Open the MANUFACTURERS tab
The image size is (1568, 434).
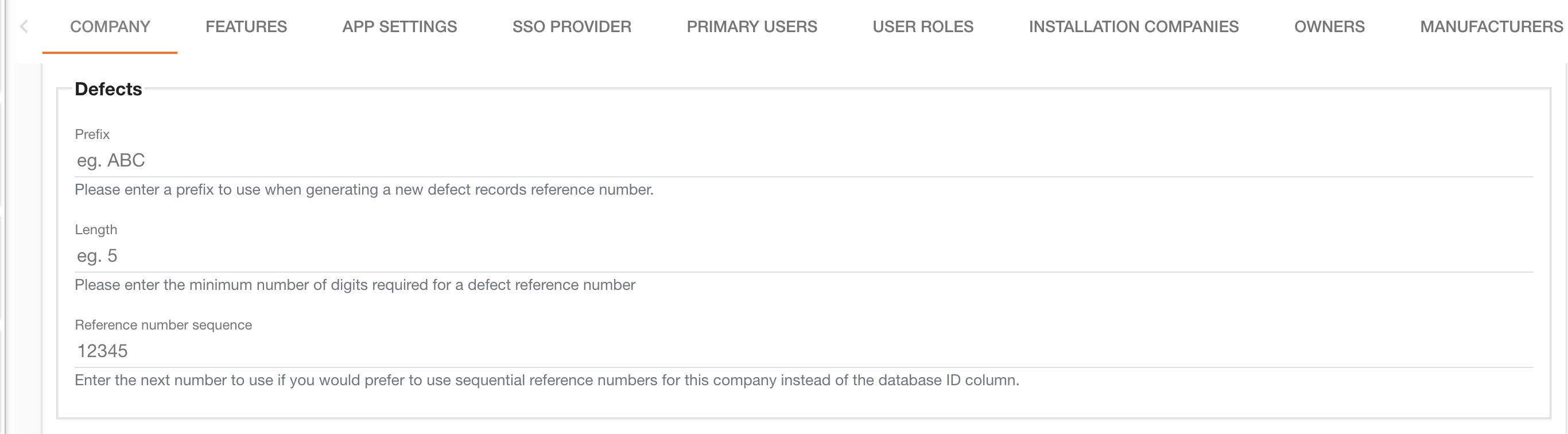(x=1491, y=27)
